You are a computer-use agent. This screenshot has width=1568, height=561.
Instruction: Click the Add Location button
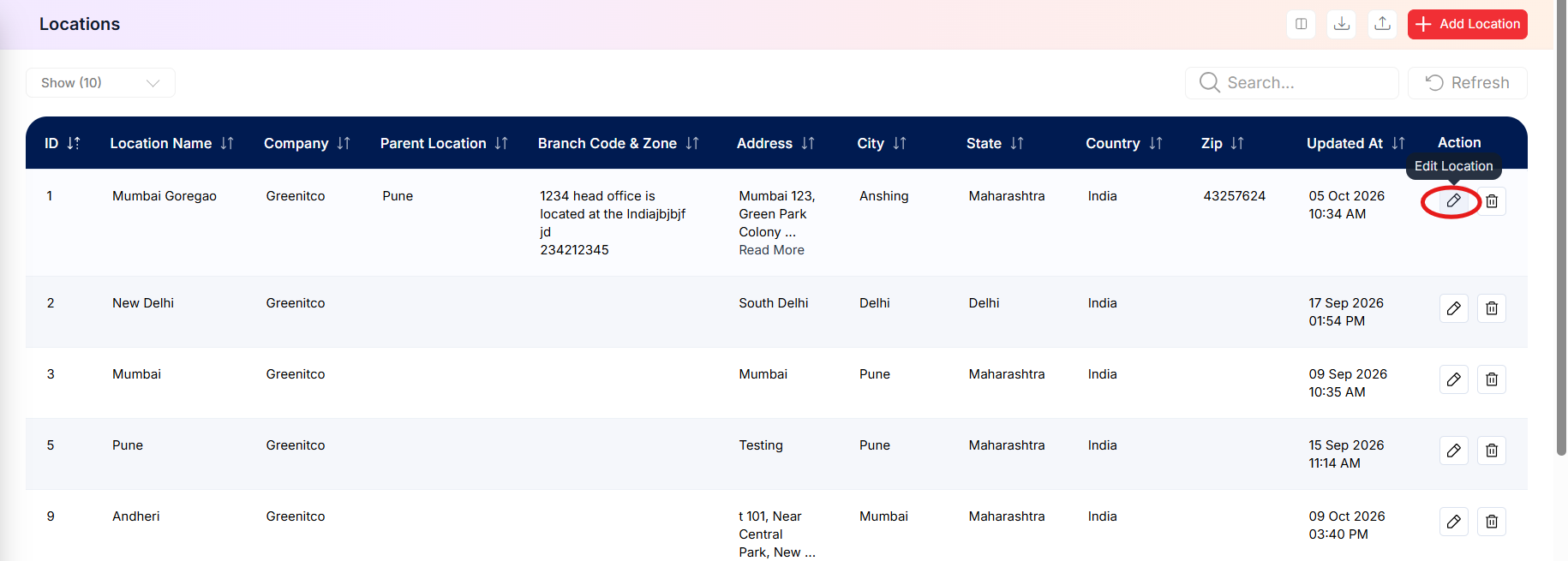1468,24
